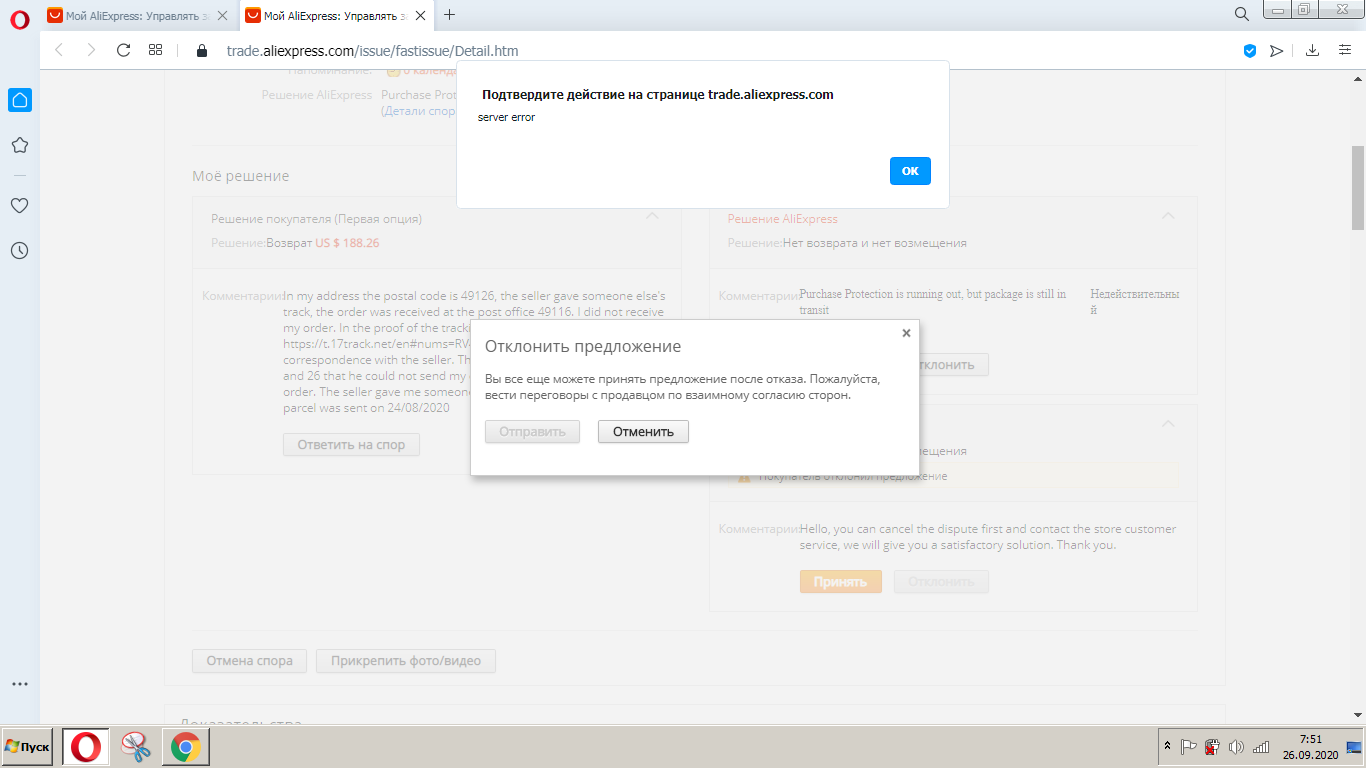This screenshot has width=1366, height=768.
Task: Open the blue shield ad blocker icon
Action: [1250, 51]
